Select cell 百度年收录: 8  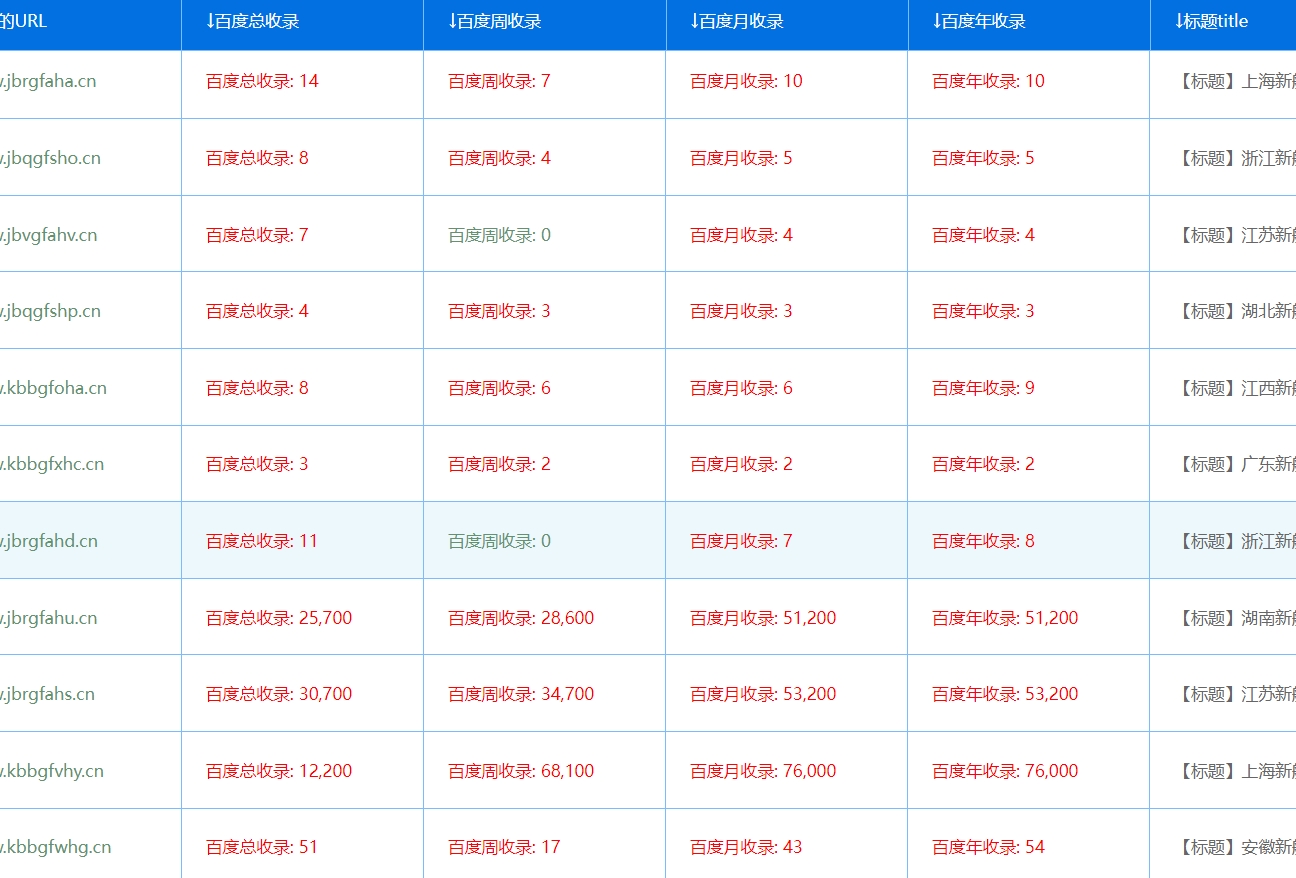(x=983, y=541)
